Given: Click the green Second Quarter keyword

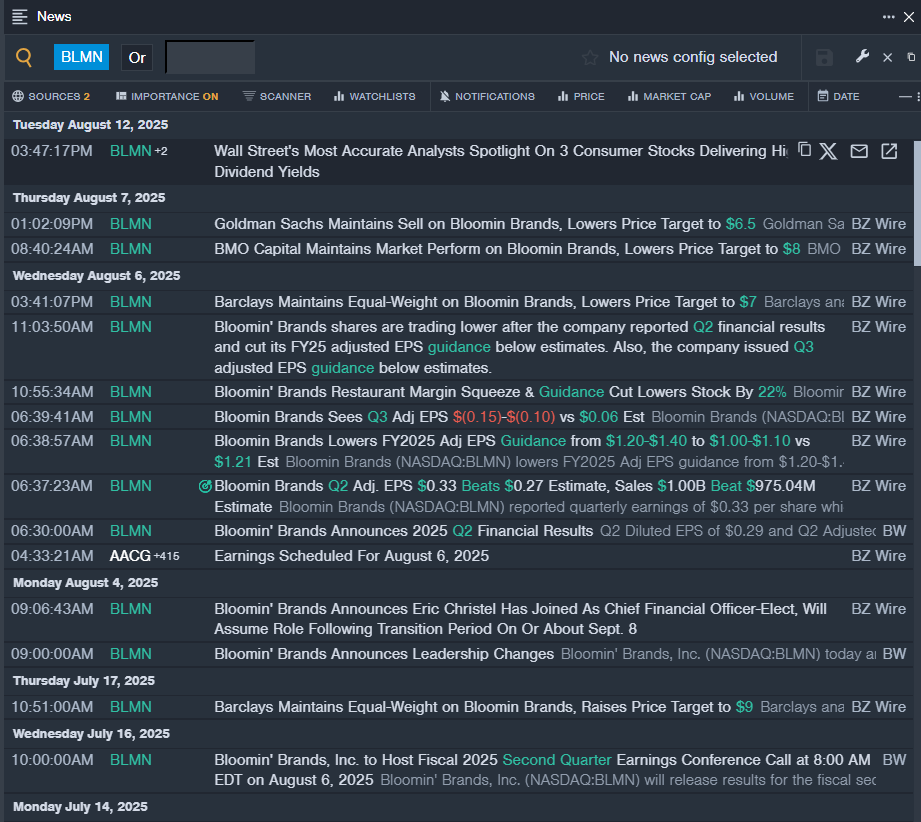Looking at the screenshot, I should pyautogui.click(x=557, y=760).
